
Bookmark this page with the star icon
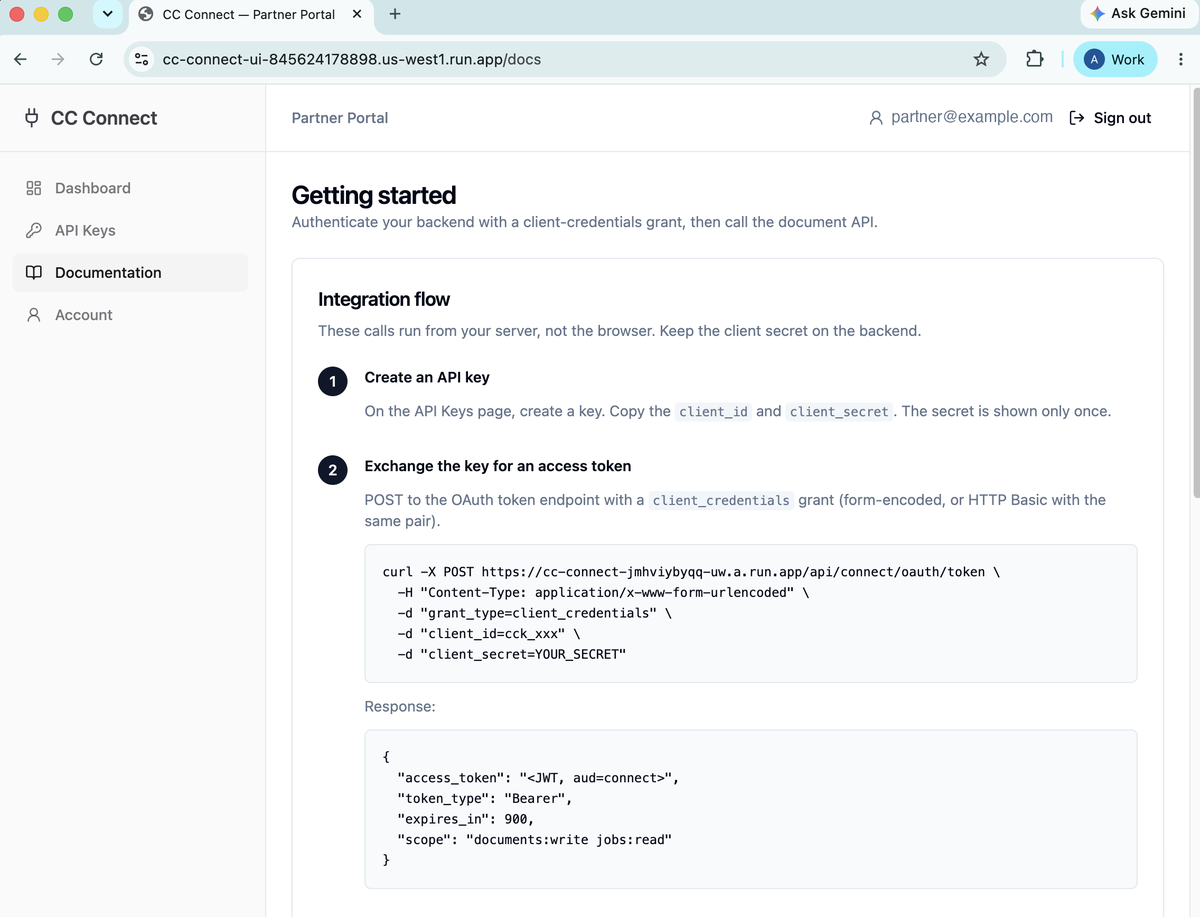coord(981,59)
